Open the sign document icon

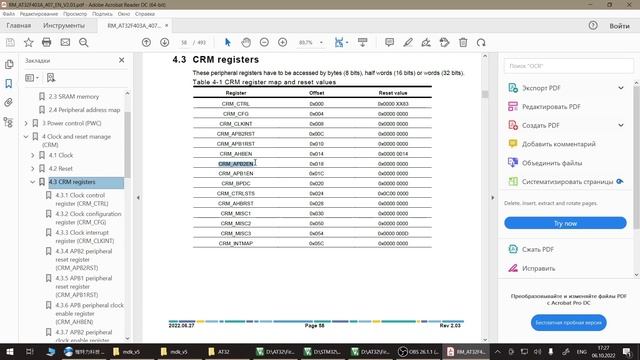[x=426, y=42]
